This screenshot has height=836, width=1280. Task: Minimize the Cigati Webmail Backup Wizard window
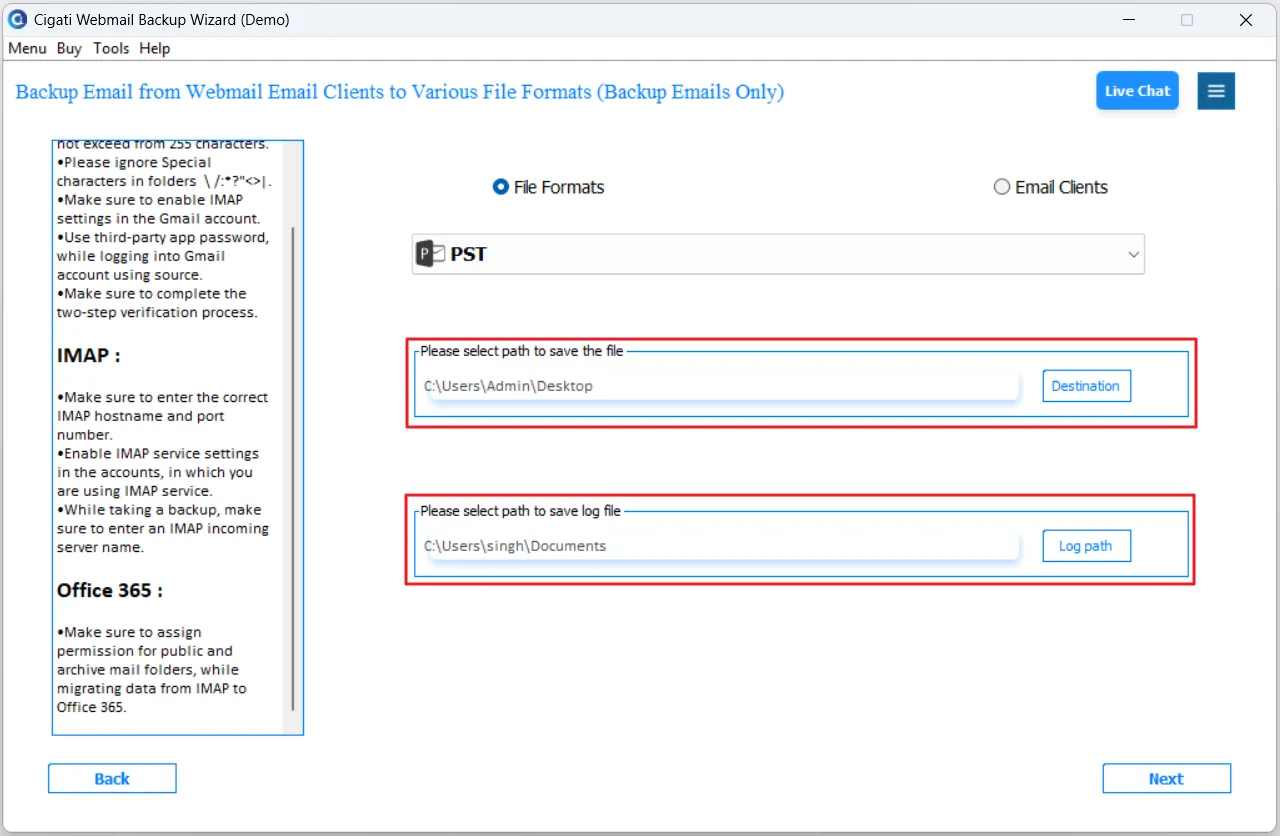click(x=1127, y=20)
